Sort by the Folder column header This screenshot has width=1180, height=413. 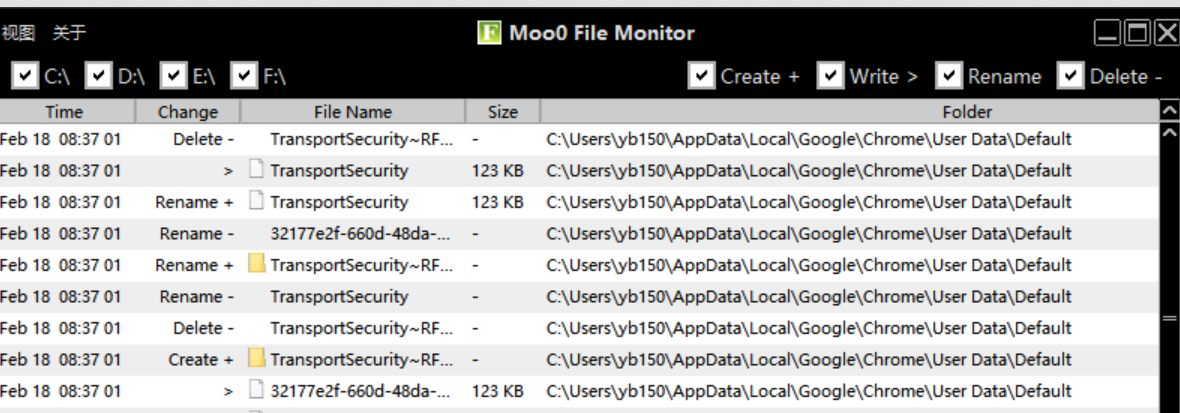pos(966,112)
